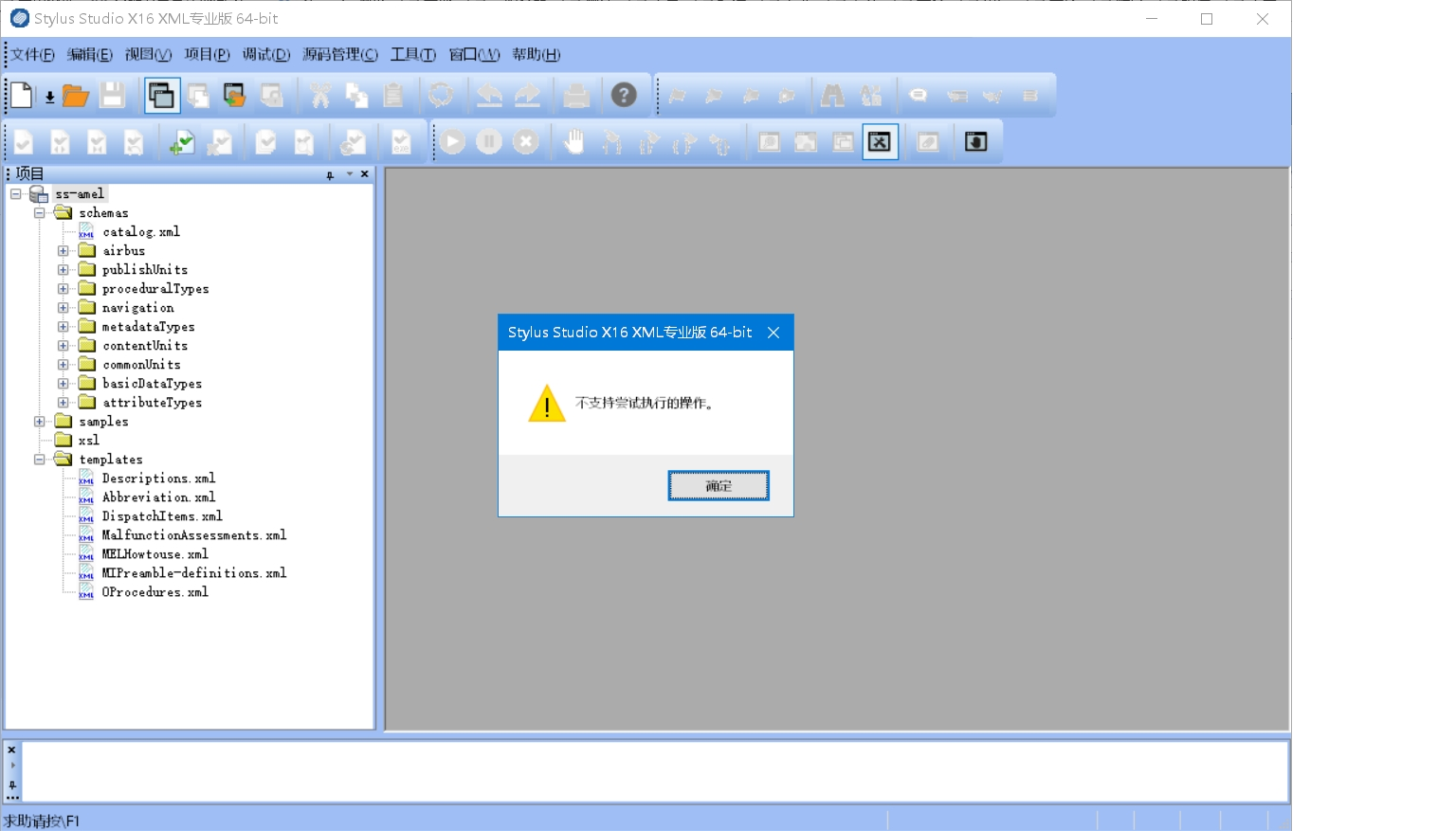The height and width of the screenshot is (831, 1456).
Task: Select catalog.xml in the project tree
Action: pyautogui.click(x=140, y=231)
